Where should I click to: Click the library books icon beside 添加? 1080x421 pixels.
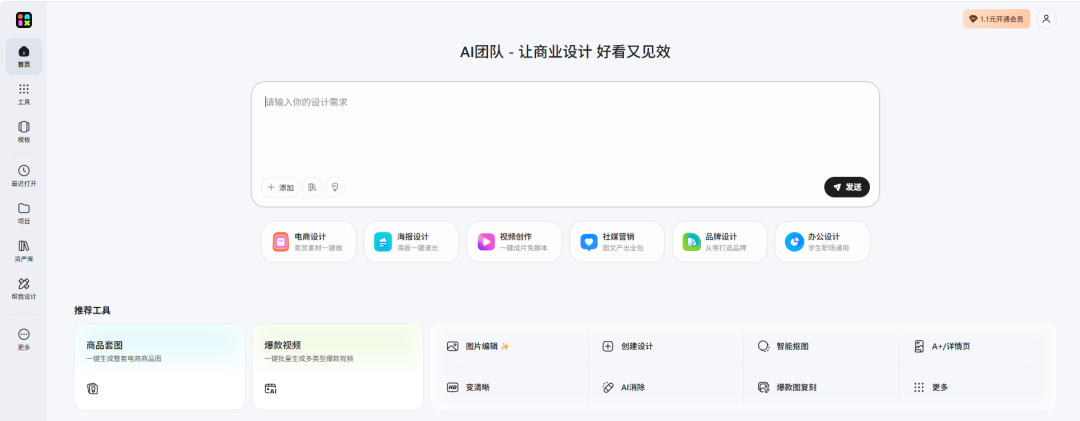tap(313, 187)
